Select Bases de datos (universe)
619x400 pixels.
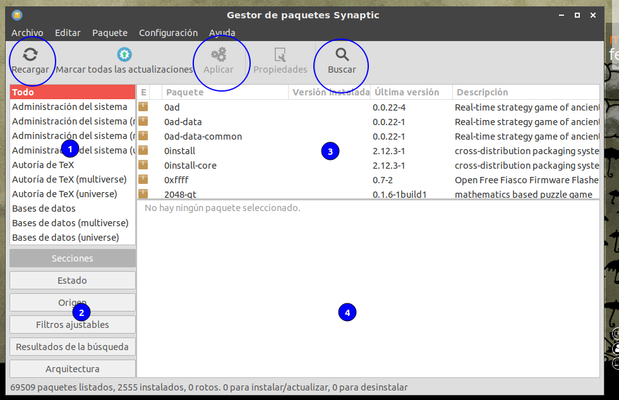point(73,238)
